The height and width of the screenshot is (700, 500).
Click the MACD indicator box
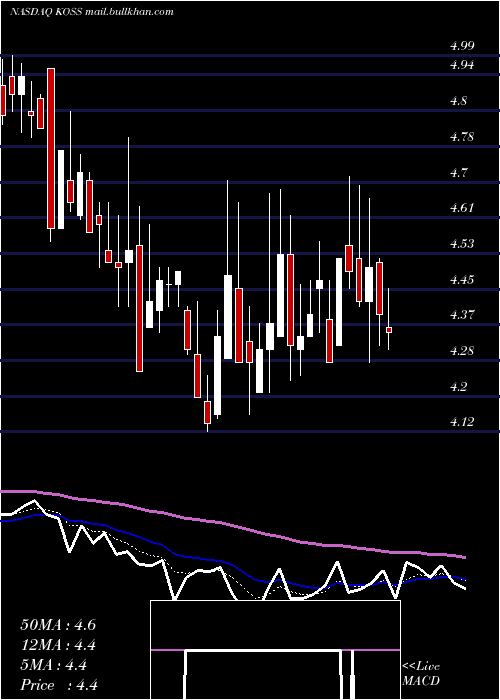(x=275, y=650)
